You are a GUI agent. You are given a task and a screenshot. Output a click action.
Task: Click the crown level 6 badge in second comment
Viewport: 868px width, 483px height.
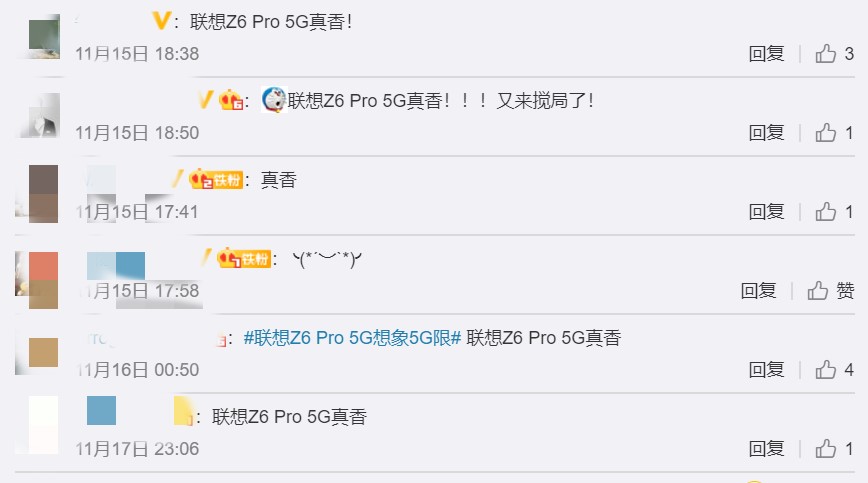pyautogui.click(x=231, y=101)
